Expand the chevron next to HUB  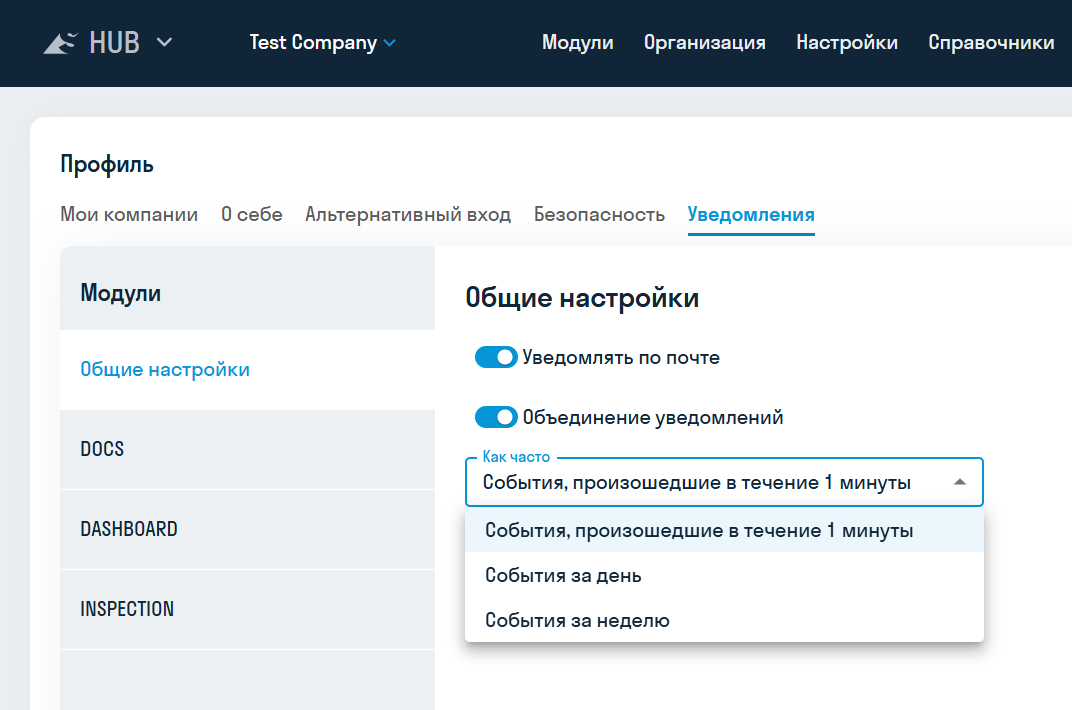[x=164, y=42]
